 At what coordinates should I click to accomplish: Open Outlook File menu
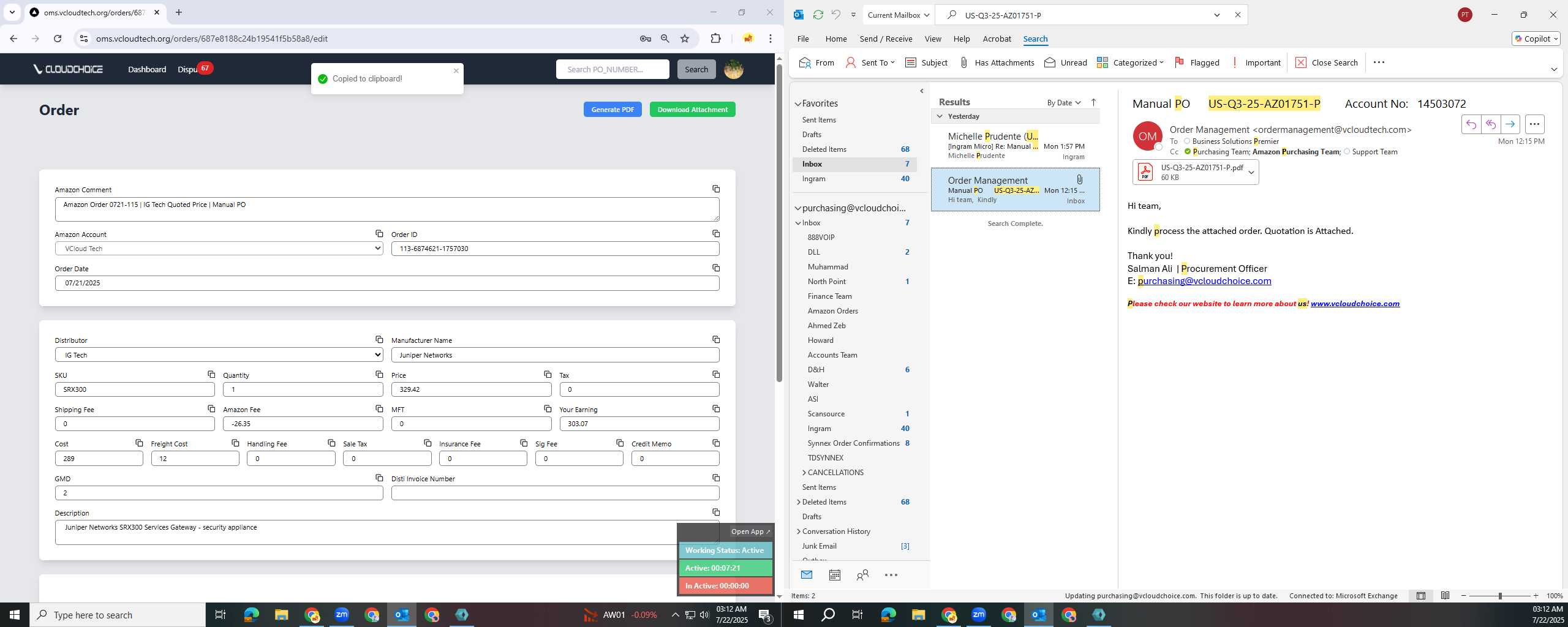click(802, 39)
